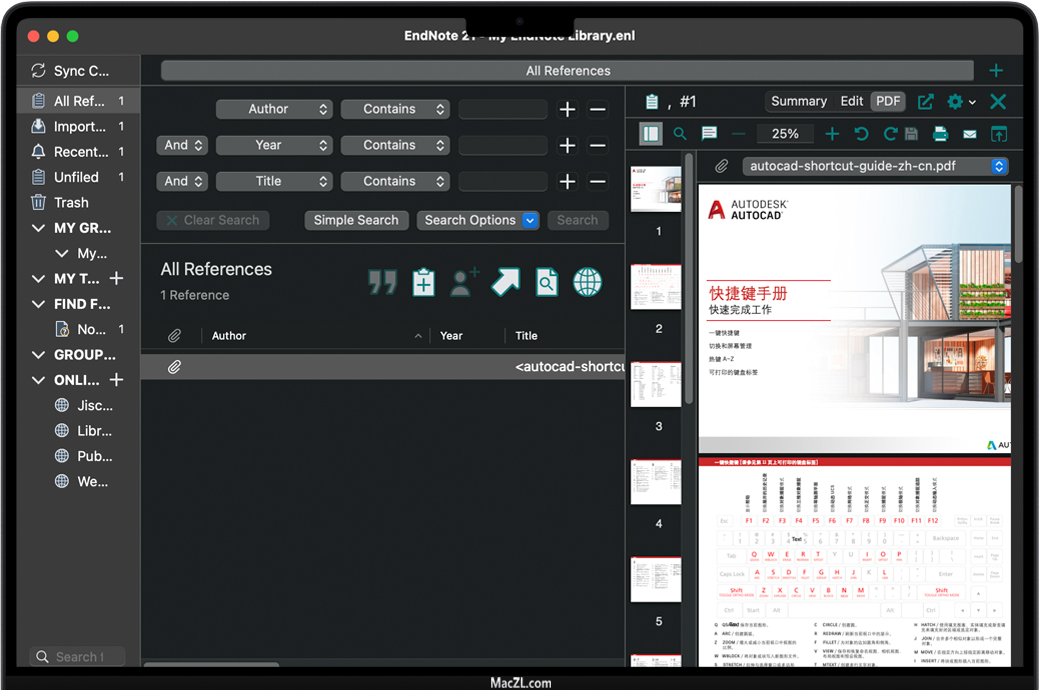
Task: Email the PDF using the envelope icon
Action: pyautogui.click(x=970, y=134)
